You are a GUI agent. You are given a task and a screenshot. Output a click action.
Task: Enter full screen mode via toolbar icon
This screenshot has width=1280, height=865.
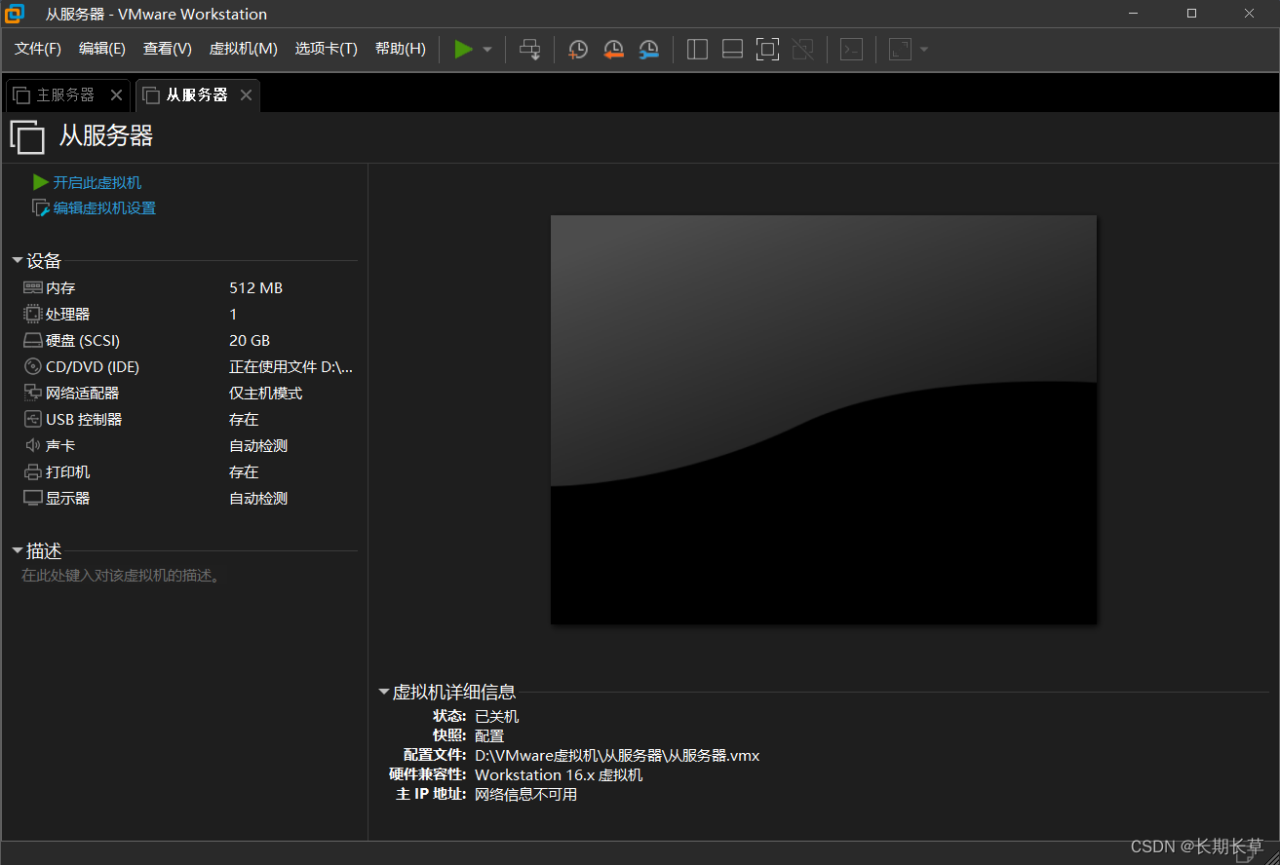pos(767,49)
